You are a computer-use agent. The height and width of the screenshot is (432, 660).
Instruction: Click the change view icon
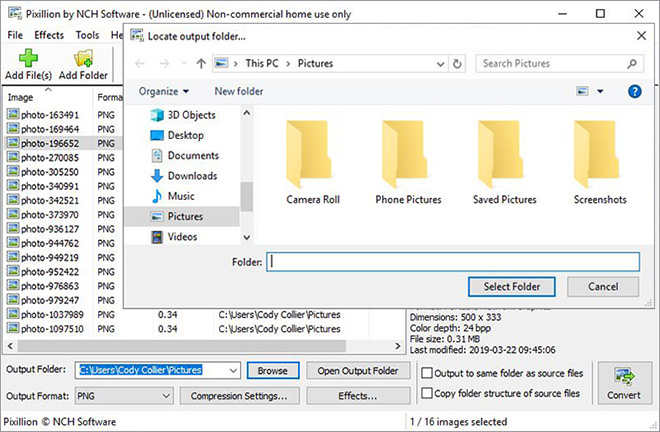(x=582, y=91)
